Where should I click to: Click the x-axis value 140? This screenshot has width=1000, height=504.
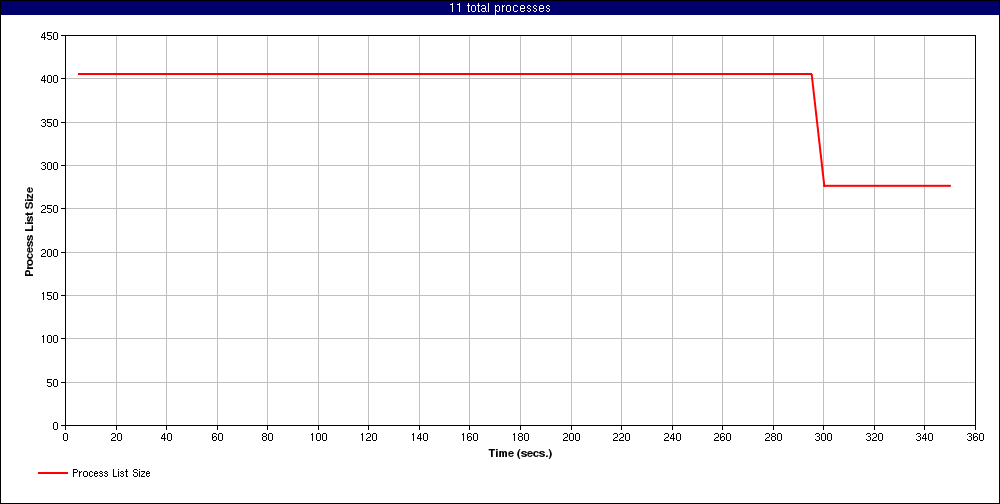(x=419, y=437)
